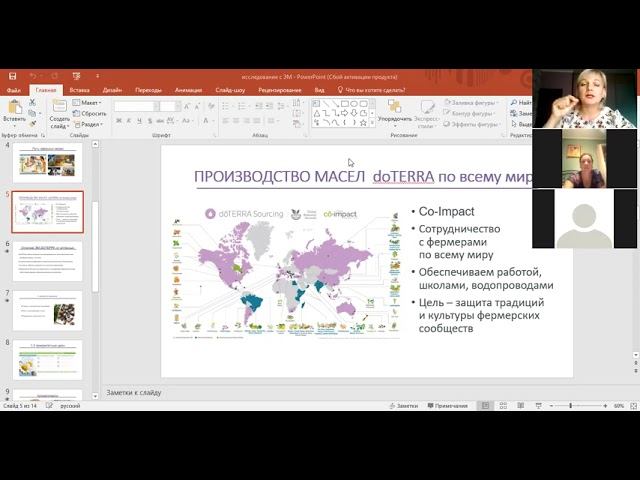Select the right arrow shape in shapes gallery
The height and width of the screenshot is (480, 640).
point(345,113)
